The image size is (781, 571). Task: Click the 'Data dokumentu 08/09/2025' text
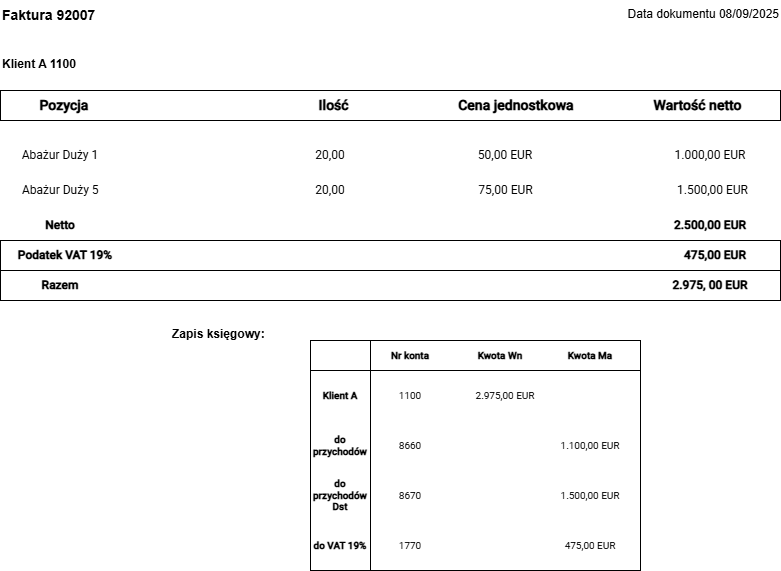(x=703, y=14)
